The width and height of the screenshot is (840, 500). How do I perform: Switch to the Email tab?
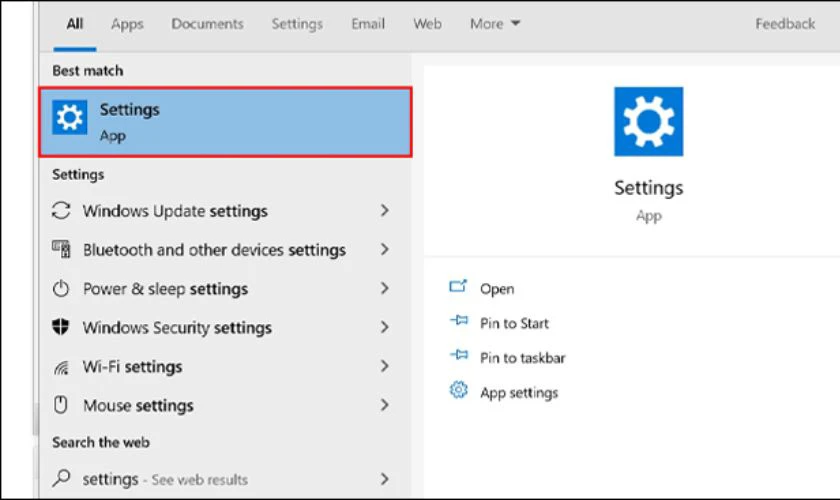click(x=368, y=24)
